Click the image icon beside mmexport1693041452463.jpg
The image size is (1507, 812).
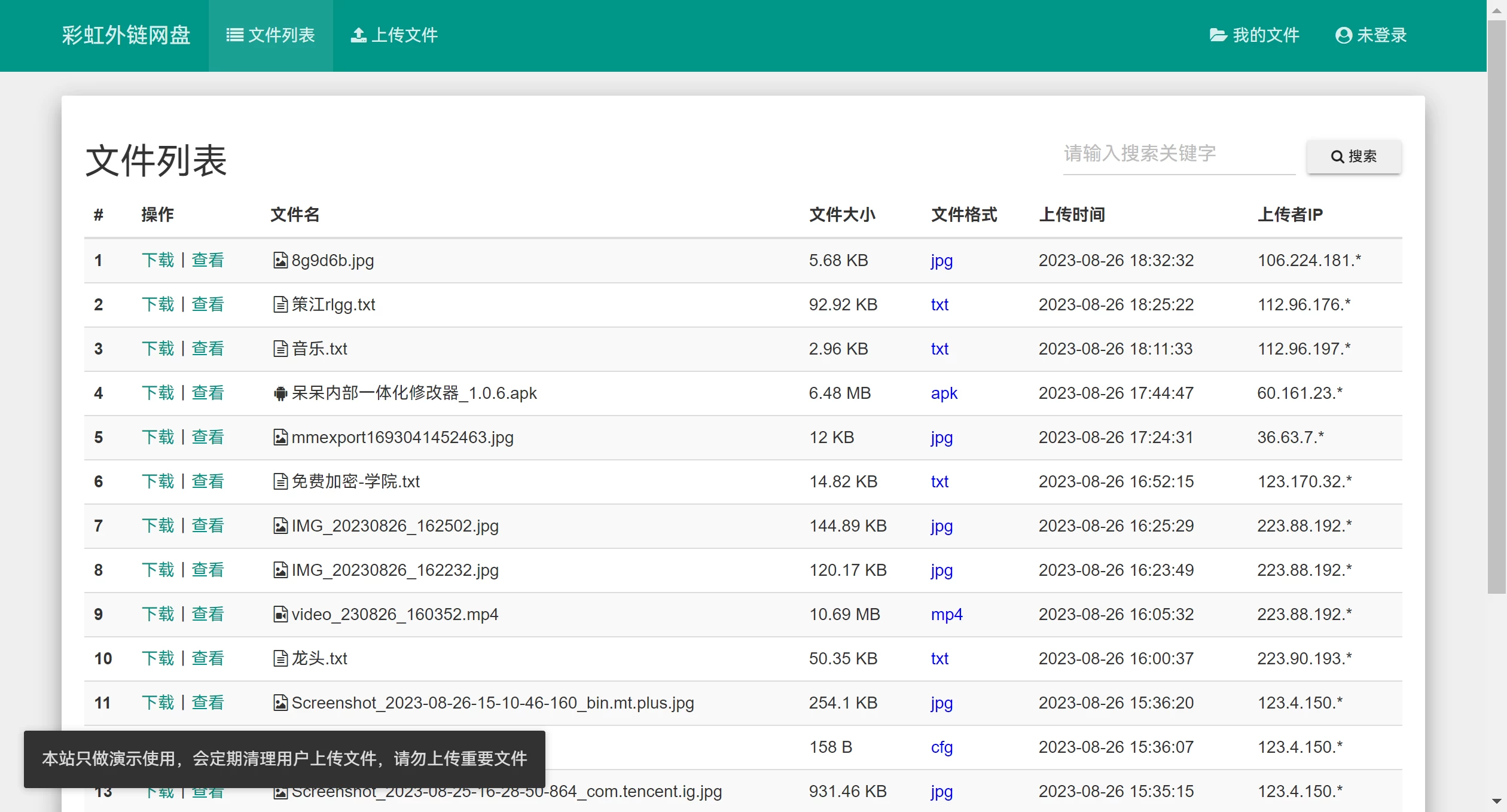point(280,437)
